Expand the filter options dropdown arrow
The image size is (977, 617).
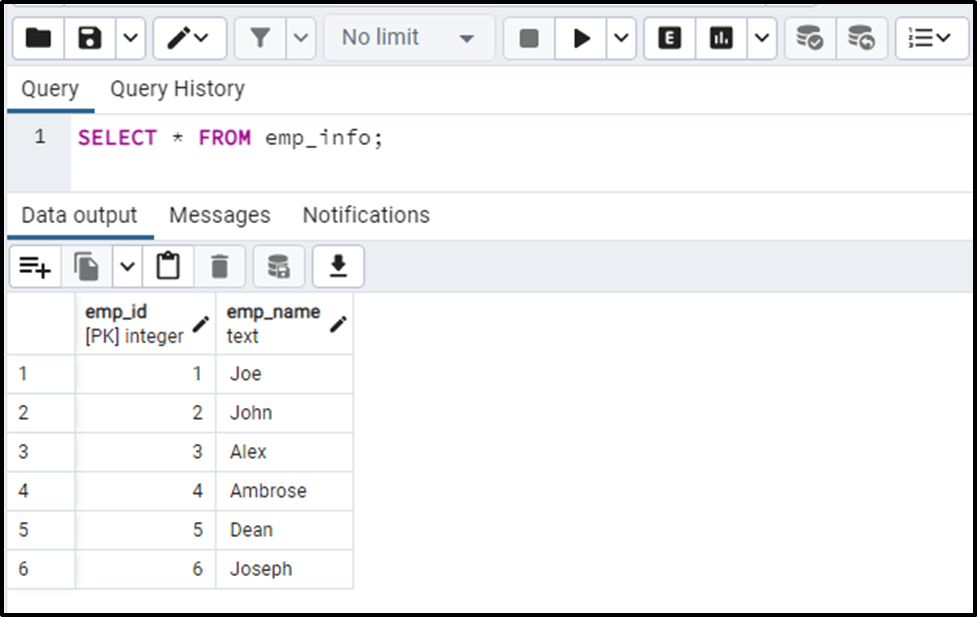pyautogui.click(x=301, y=38)
